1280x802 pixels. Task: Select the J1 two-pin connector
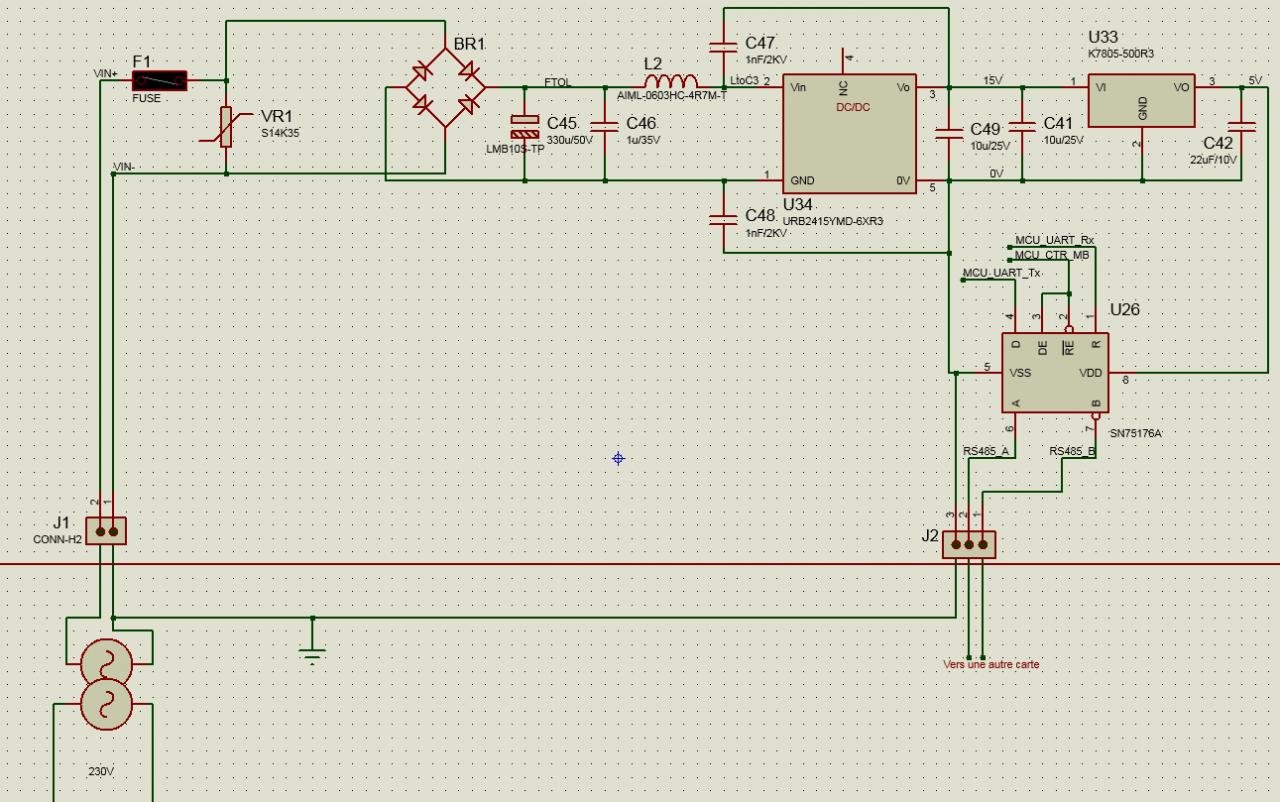pyautogui.click(x=106, y=530)
